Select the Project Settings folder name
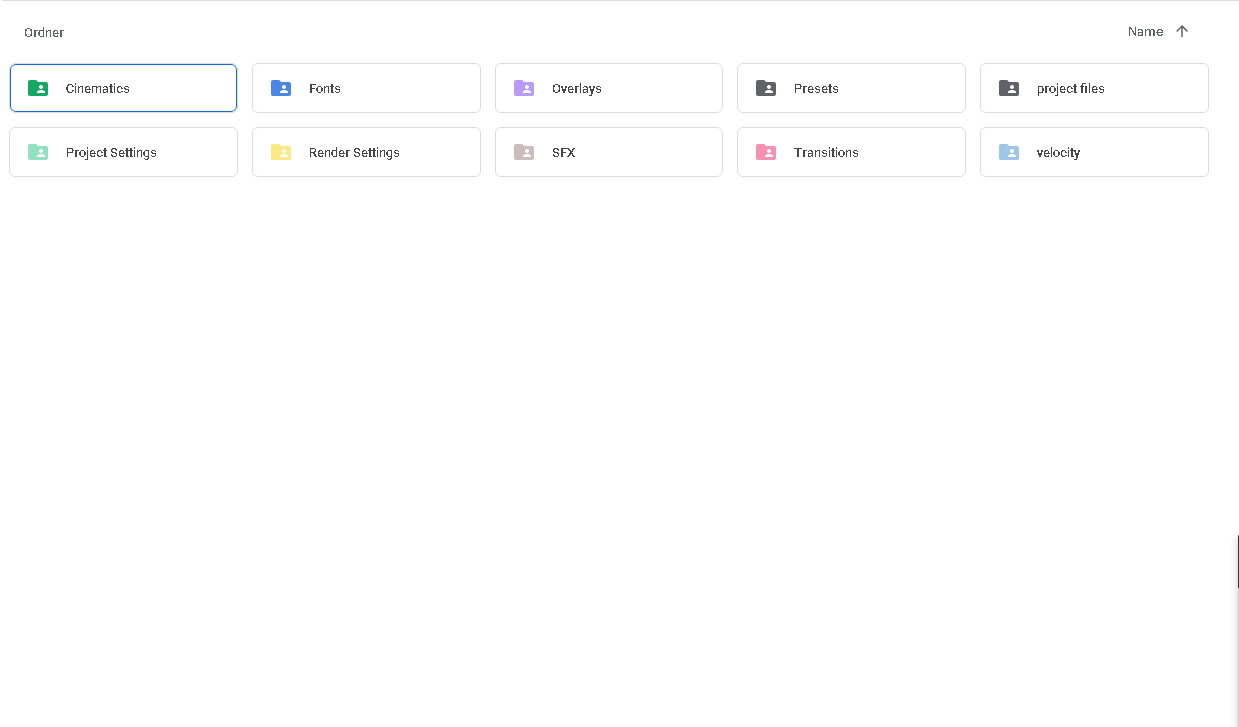Viewport: 1239px width, 727px height. point(111,152)
